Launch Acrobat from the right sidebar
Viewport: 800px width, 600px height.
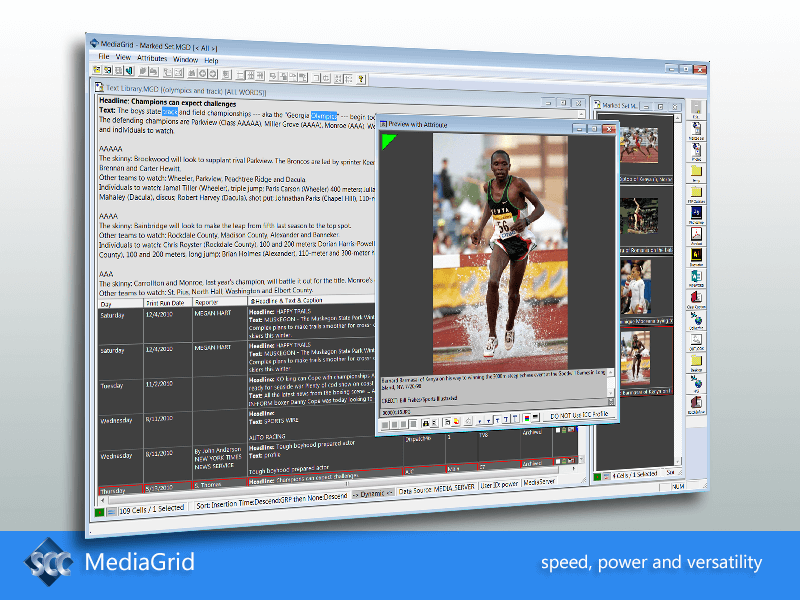(696, 234)
